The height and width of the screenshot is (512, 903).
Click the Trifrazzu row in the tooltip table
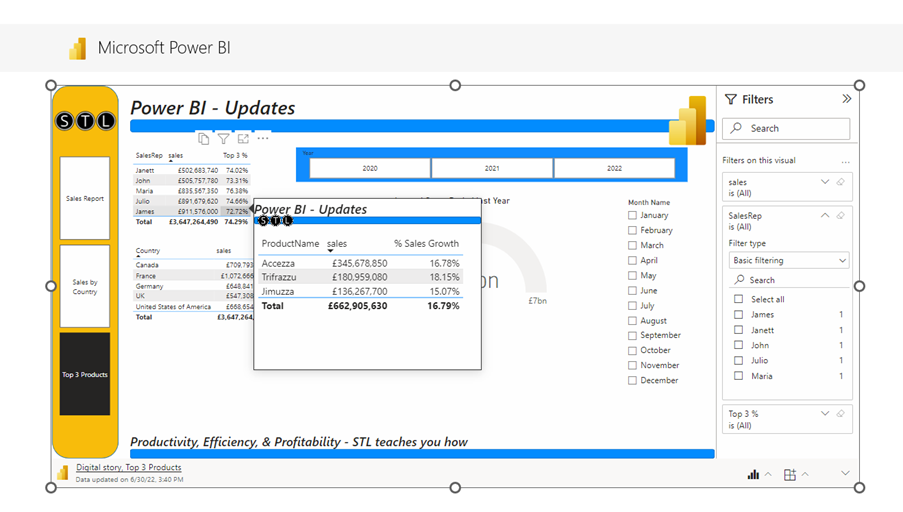(x=361, y=277)
